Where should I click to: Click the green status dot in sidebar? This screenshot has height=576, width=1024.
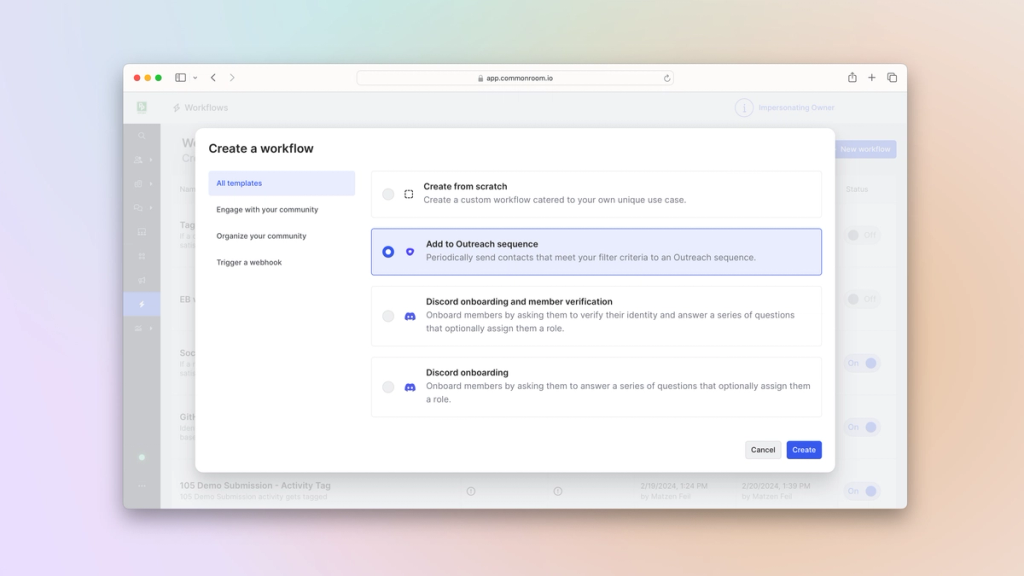point(142,457)
